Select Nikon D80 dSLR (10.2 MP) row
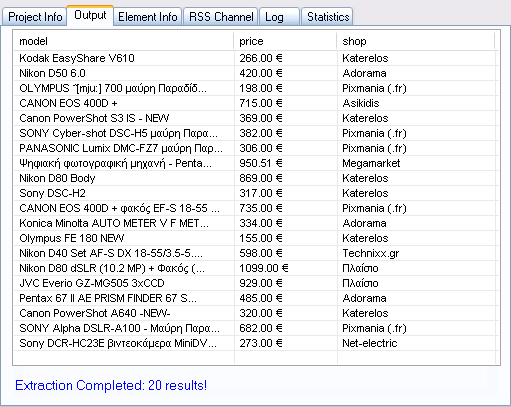The image size is (511, 407). tap(255, 268)
